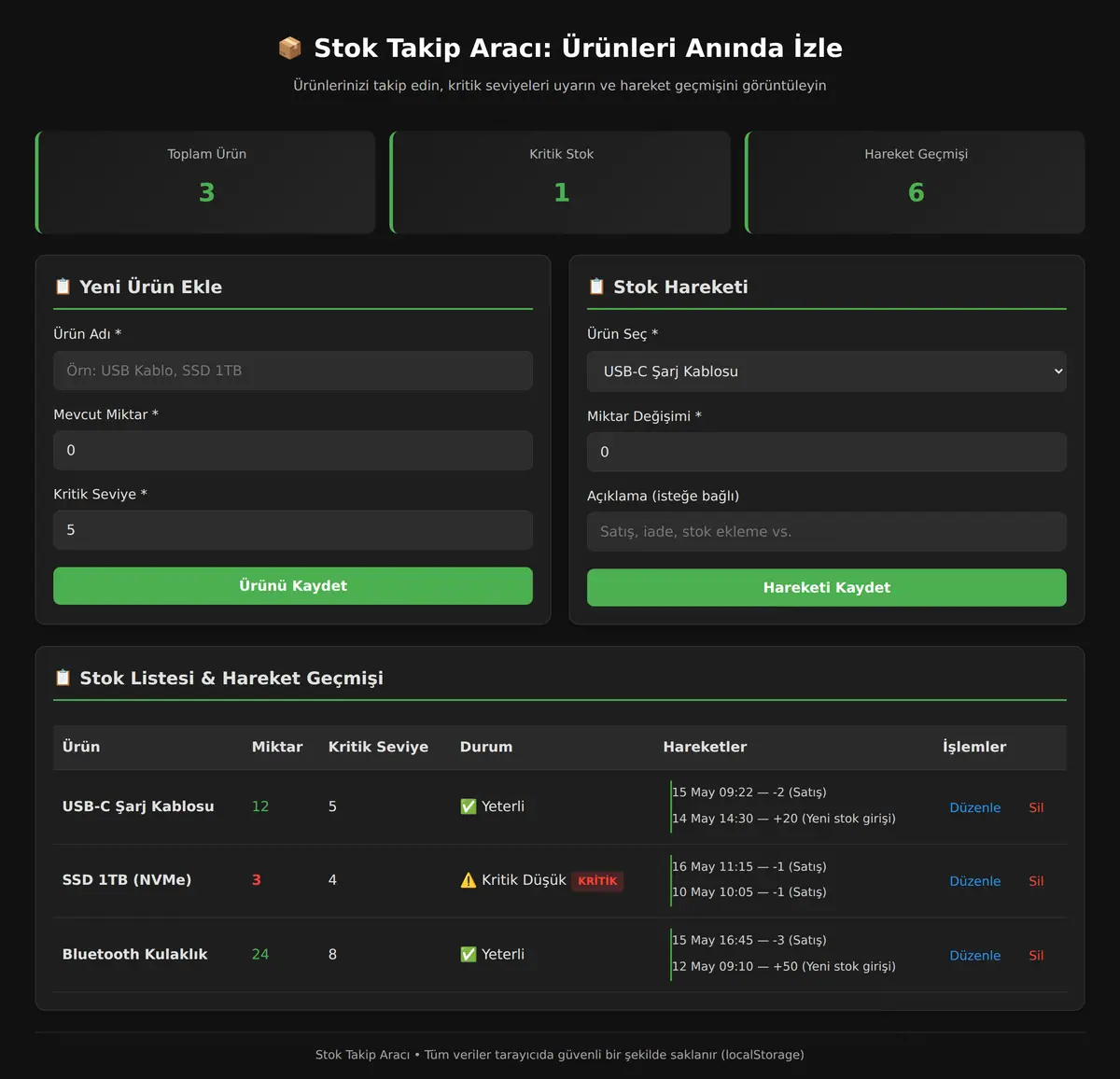Click the SSD 1TB (NVMe) product name
Image resolution: width=1120 pixels, height=1079 pixels.
tap(127, 880)
